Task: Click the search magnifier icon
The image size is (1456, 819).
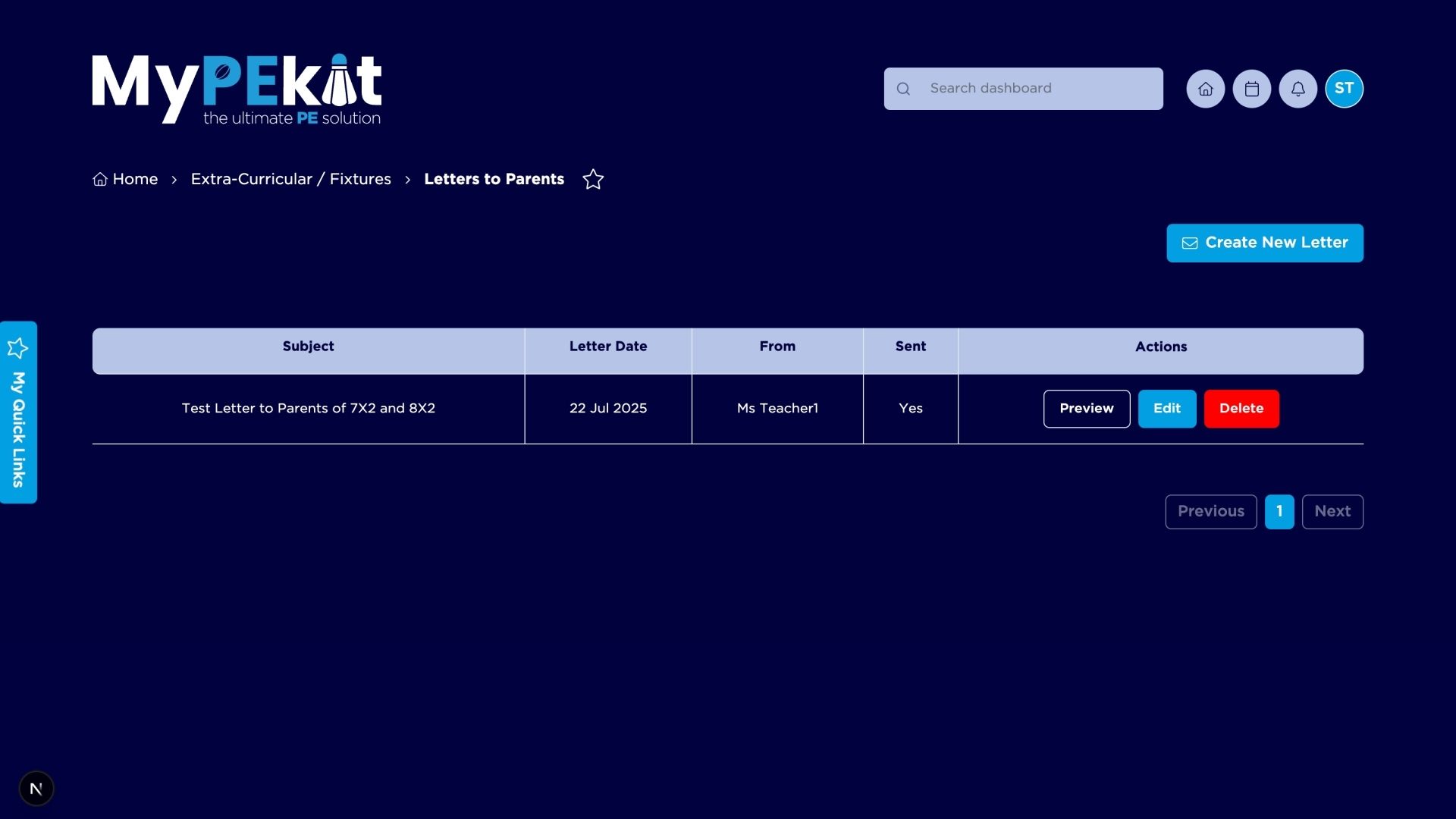Action: (x=903, y=89)
